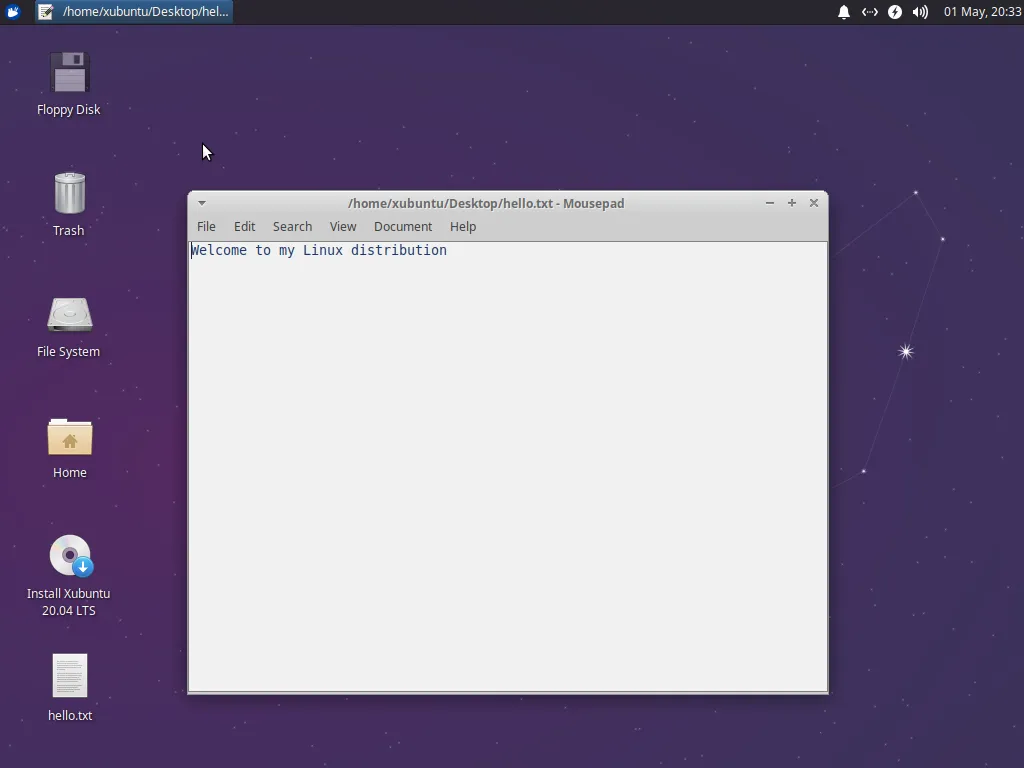Click the word 'Welcome' in the editor
1024x768 pixels.
219,250
